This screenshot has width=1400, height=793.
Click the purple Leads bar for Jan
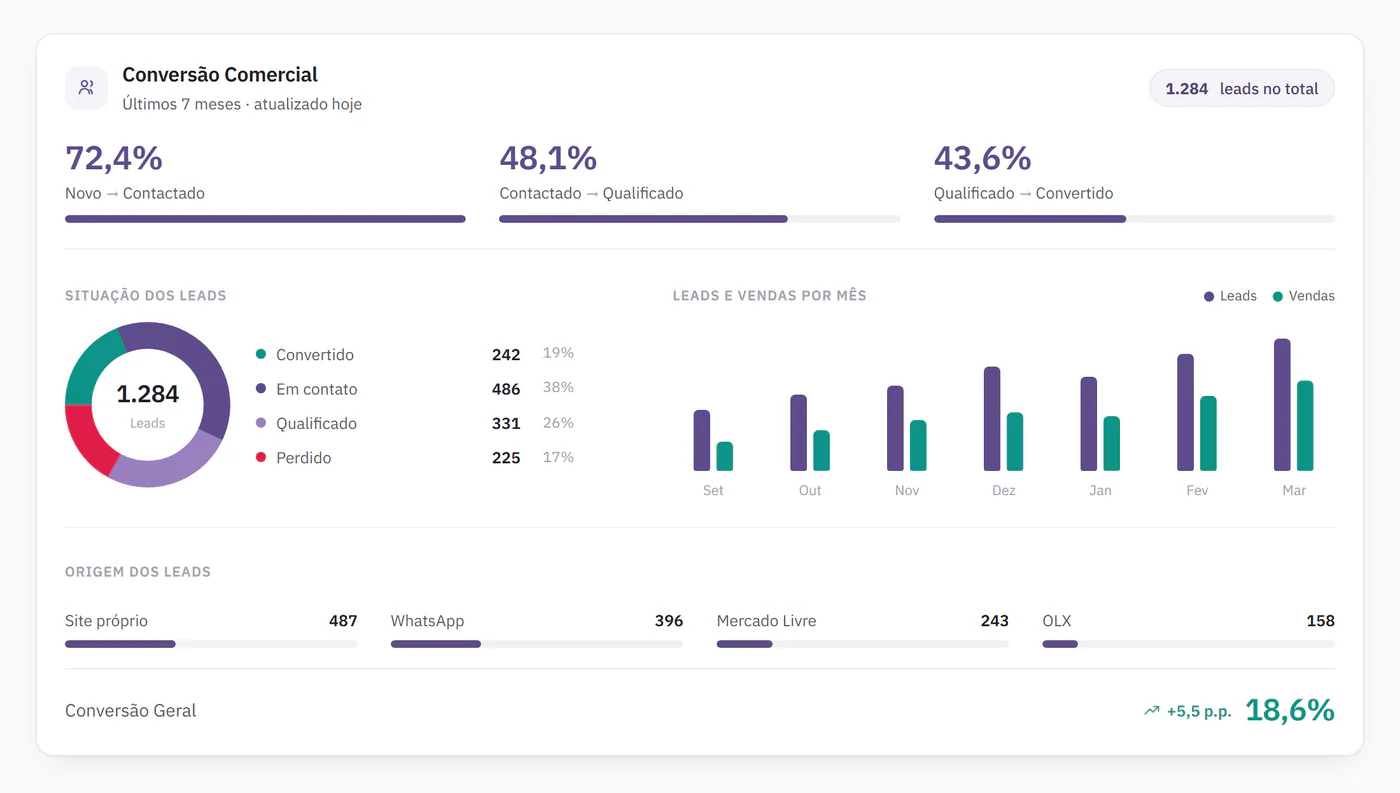1089,424
